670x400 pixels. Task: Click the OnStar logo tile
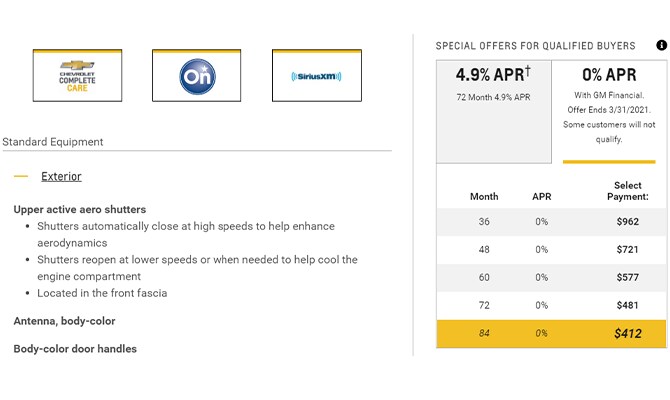pyautogui.click(x=197, y=75)
